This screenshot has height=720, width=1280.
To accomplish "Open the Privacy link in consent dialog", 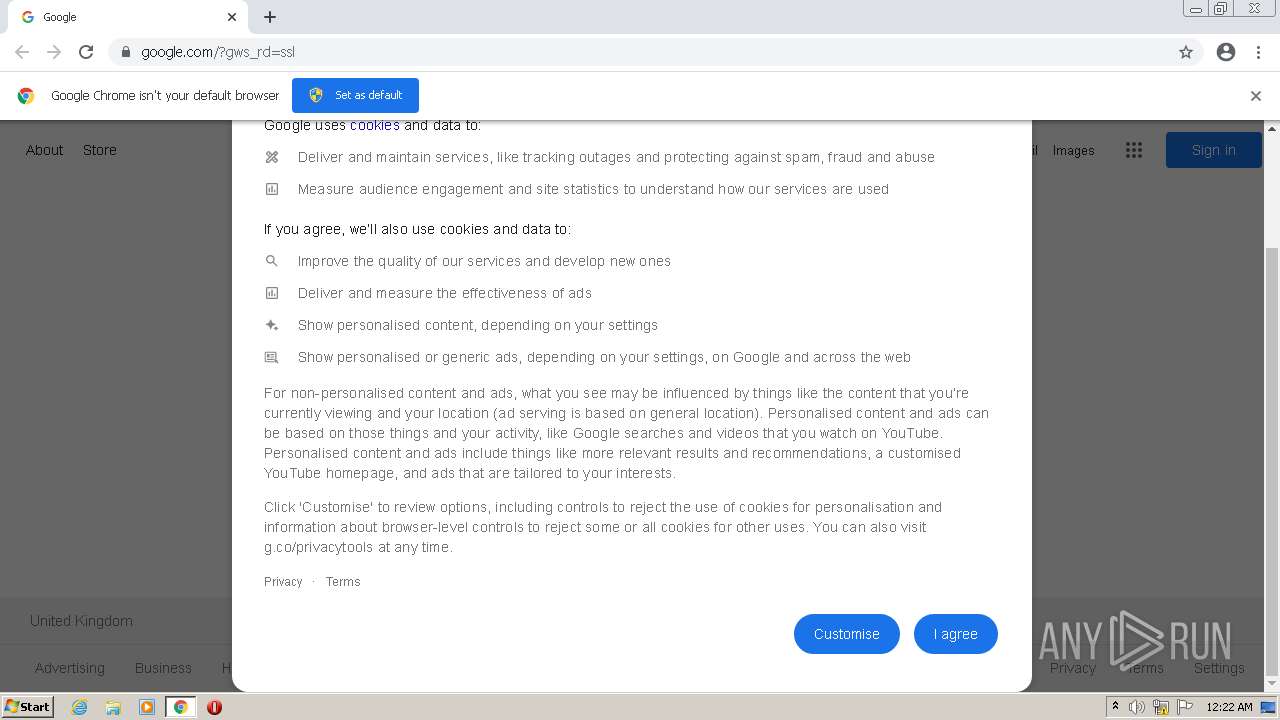I will pos(283,582).
